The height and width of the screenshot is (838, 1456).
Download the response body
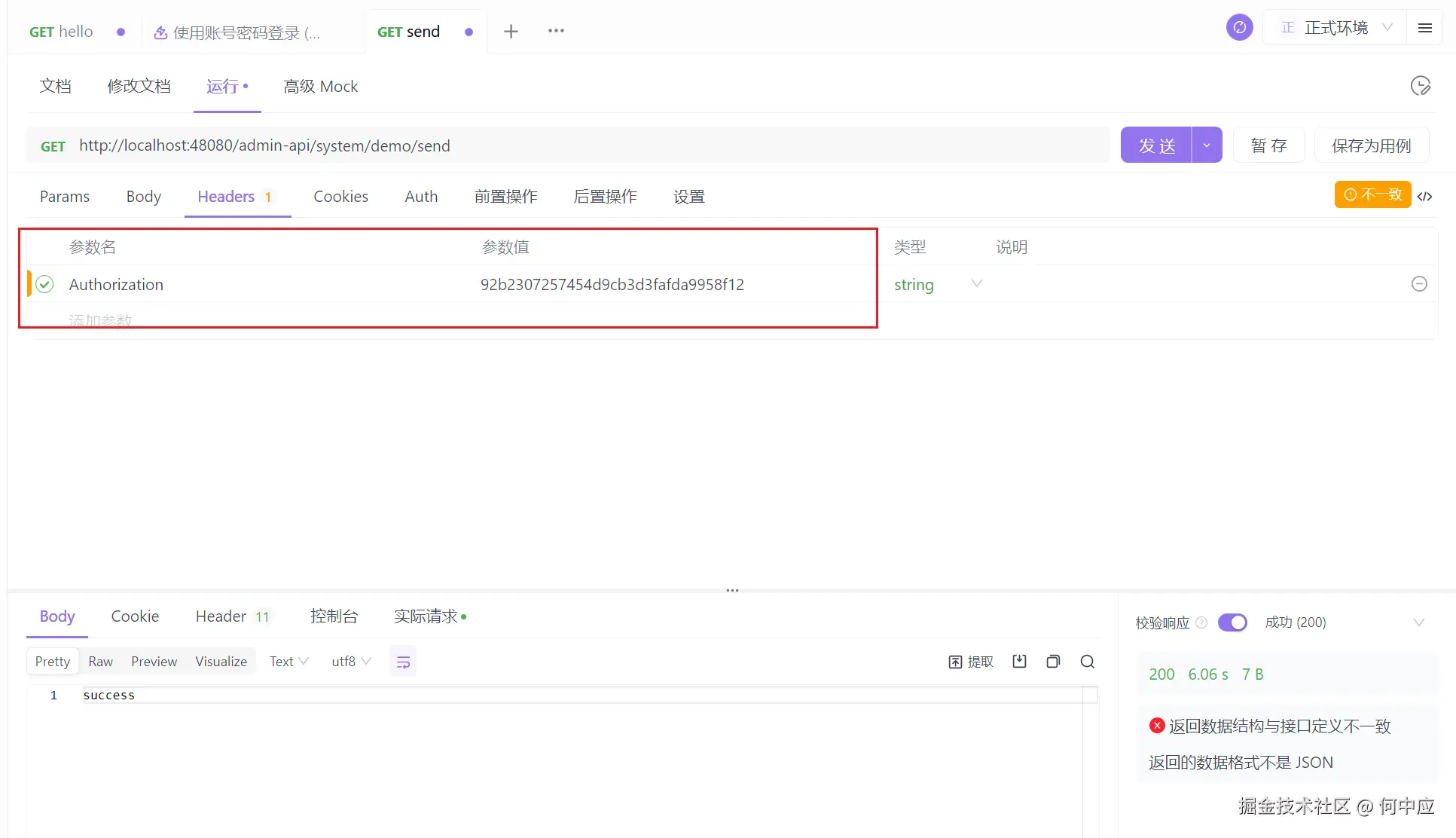point(1019,661)
